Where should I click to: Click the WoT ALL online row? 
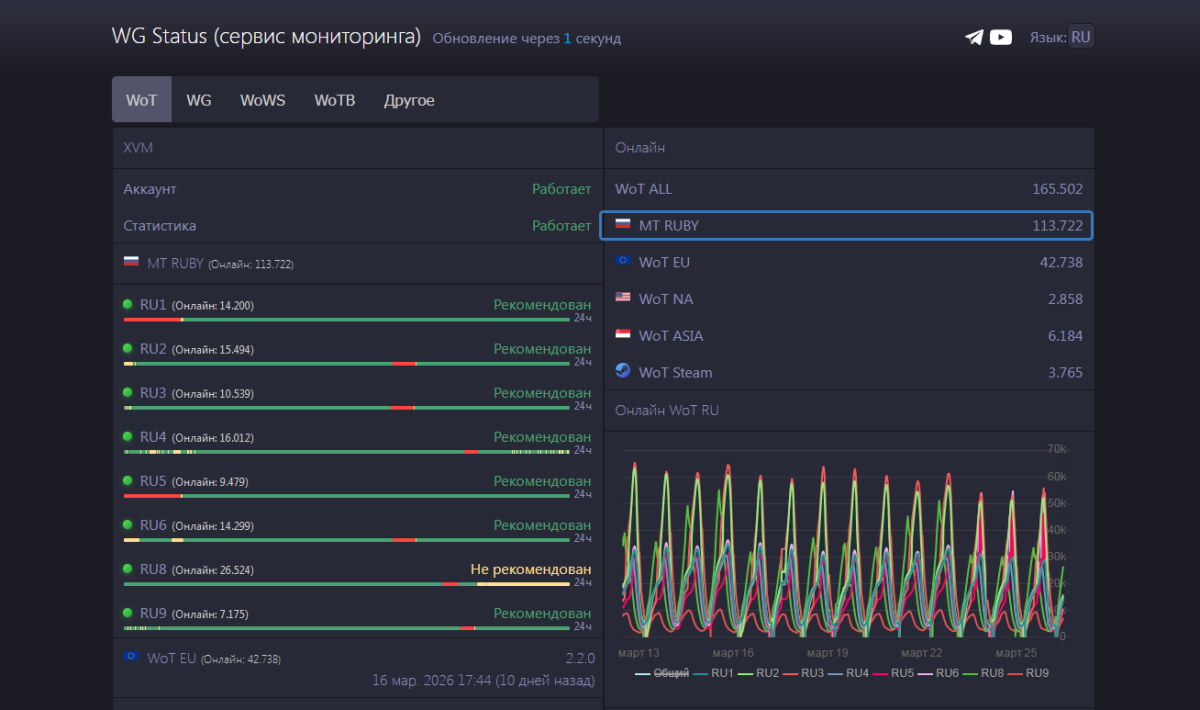848,189
